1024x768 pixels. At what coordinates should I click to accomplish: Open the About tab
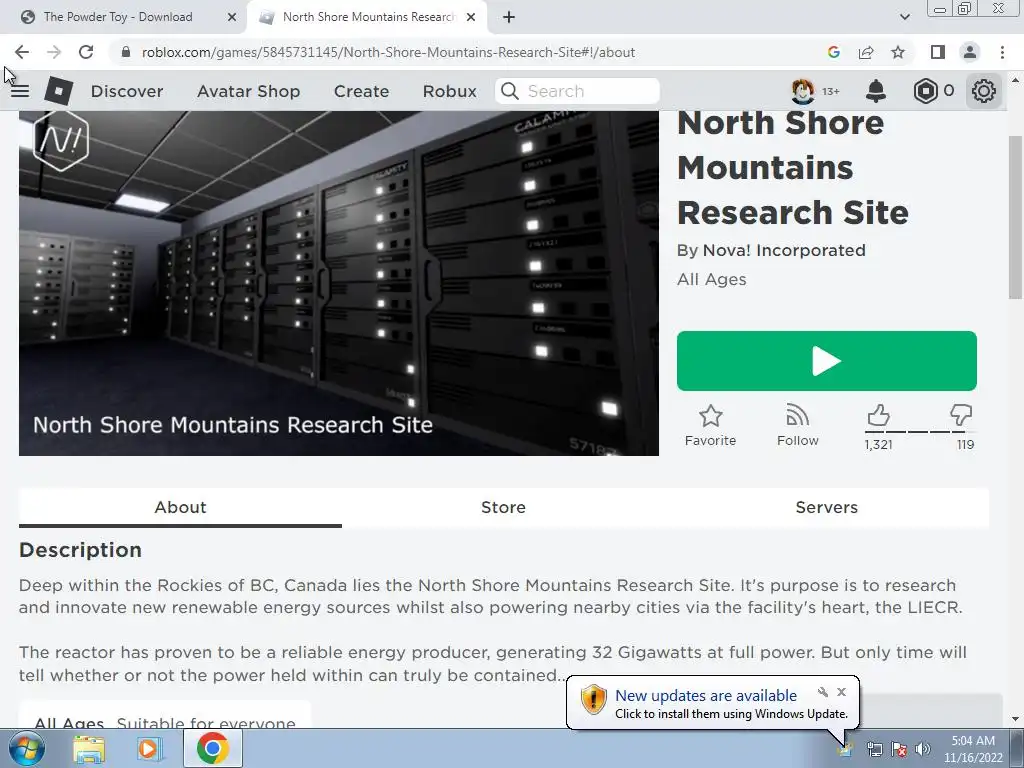pos(180,507)
